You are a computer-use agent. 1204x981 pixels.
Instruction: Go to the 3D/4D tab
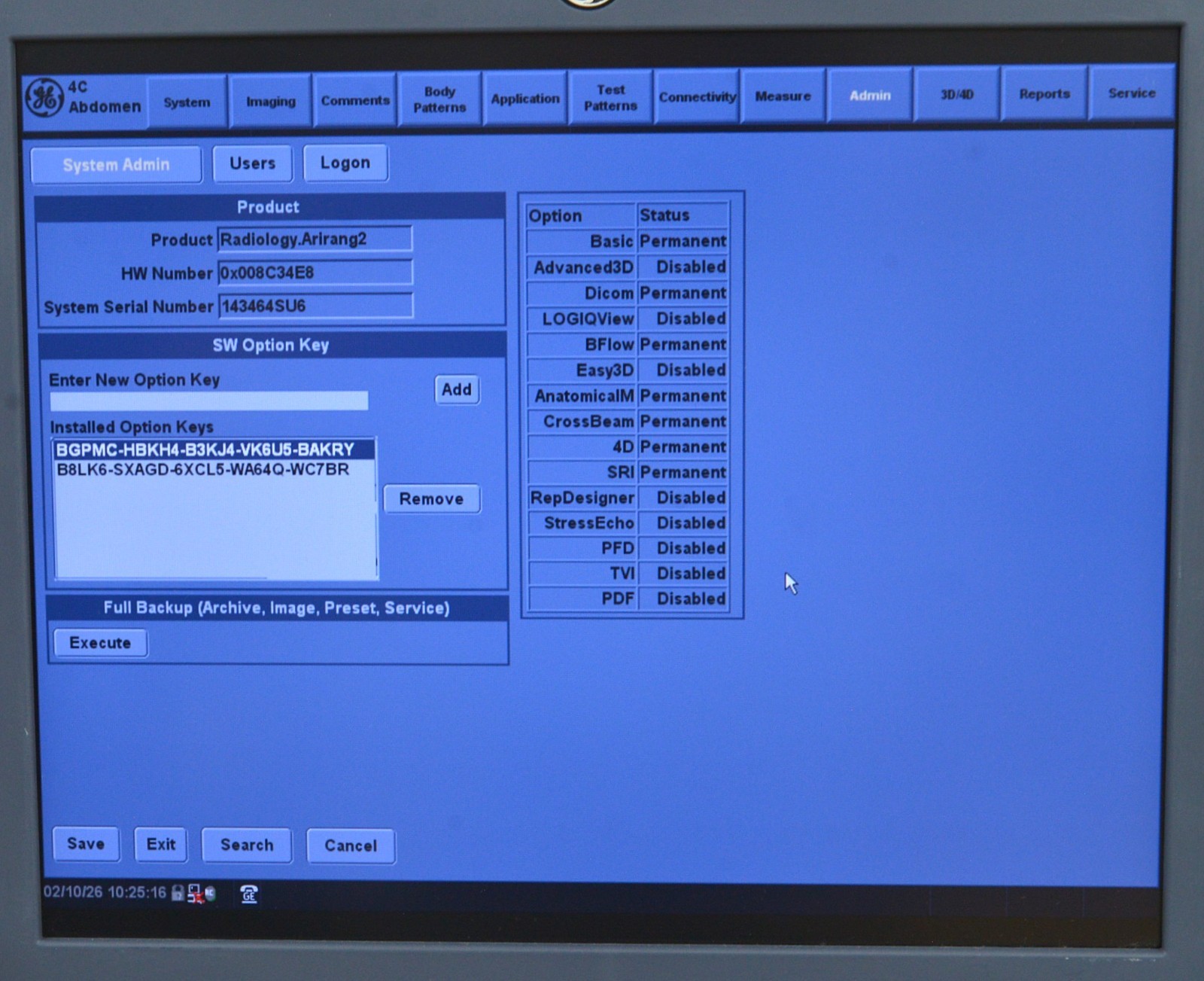[x=956, y=95]
